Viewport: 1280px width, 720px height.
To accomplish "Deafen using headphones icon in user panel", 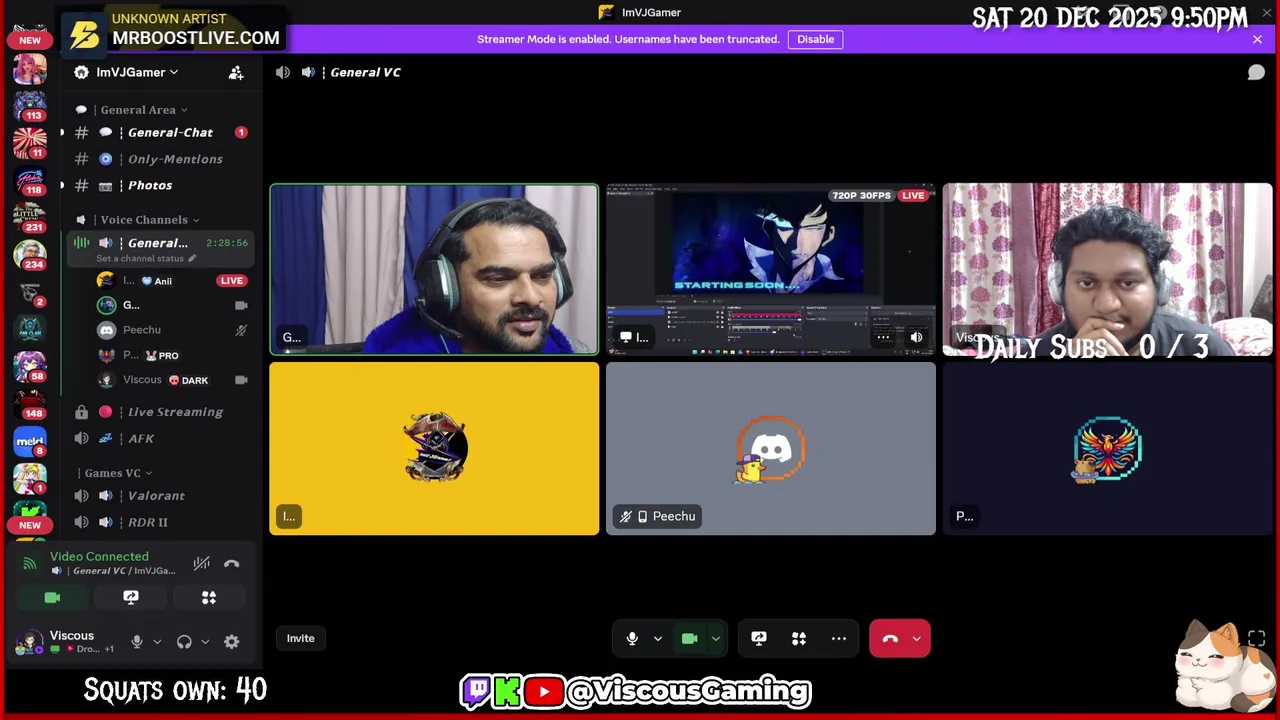I will click(x=184, y=642).
